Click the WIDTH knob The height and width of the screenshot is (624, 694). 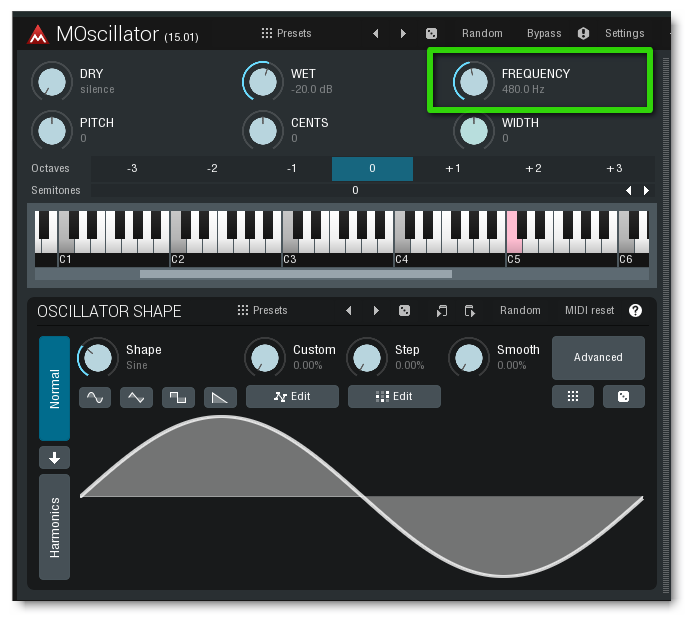(x=474, y=131)
